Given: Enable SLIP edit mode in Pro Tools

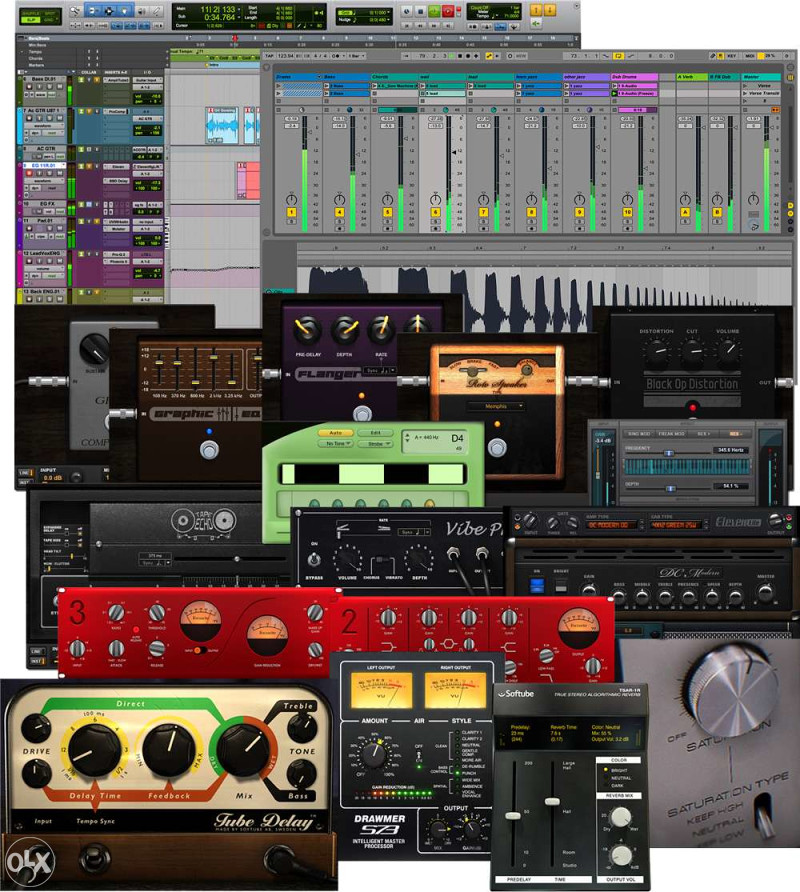Looking at the screenshot, I should pos(30,19).
